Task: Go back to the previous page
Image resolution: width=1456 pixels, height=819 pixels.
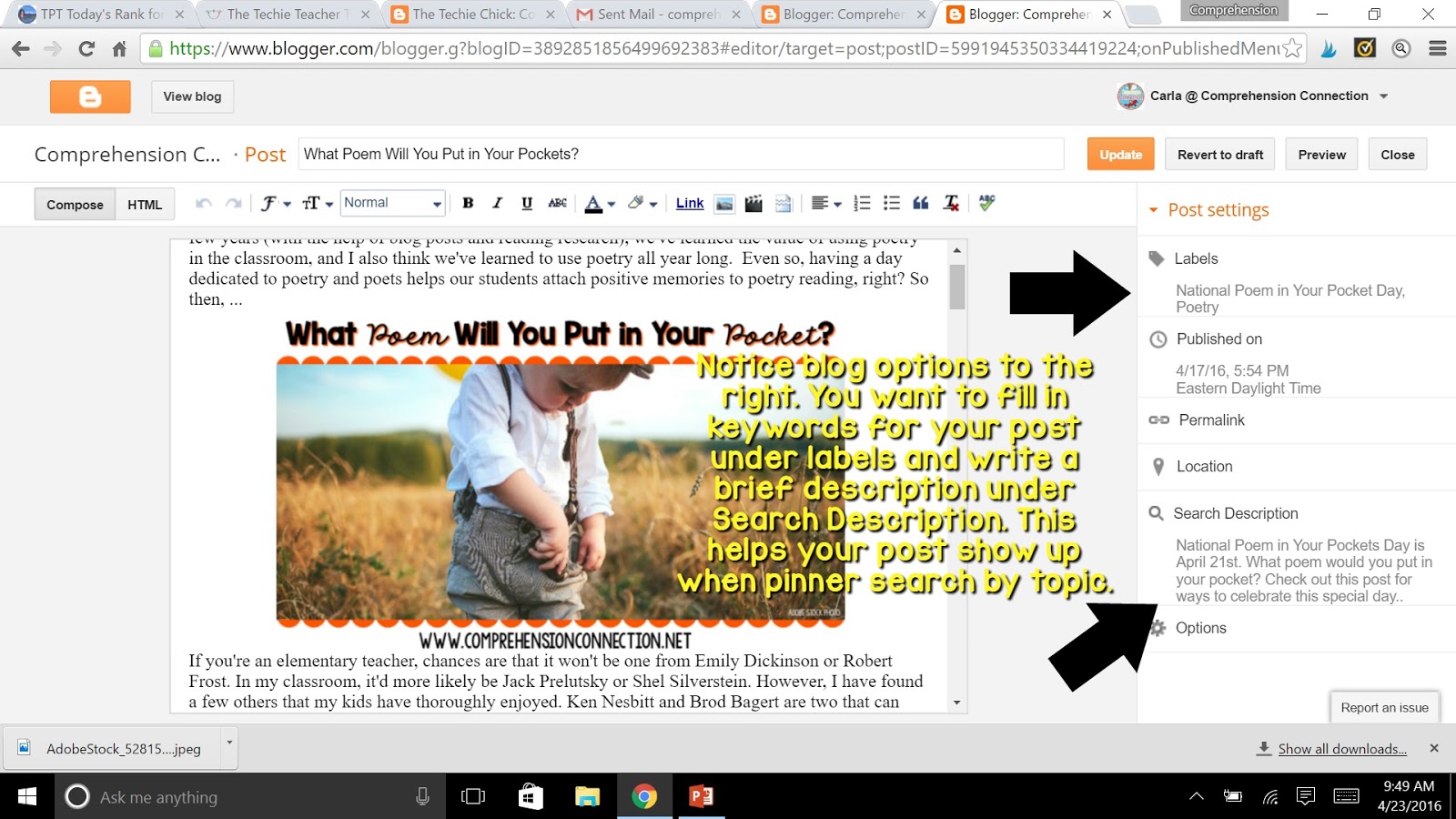Action: (20, 49)
